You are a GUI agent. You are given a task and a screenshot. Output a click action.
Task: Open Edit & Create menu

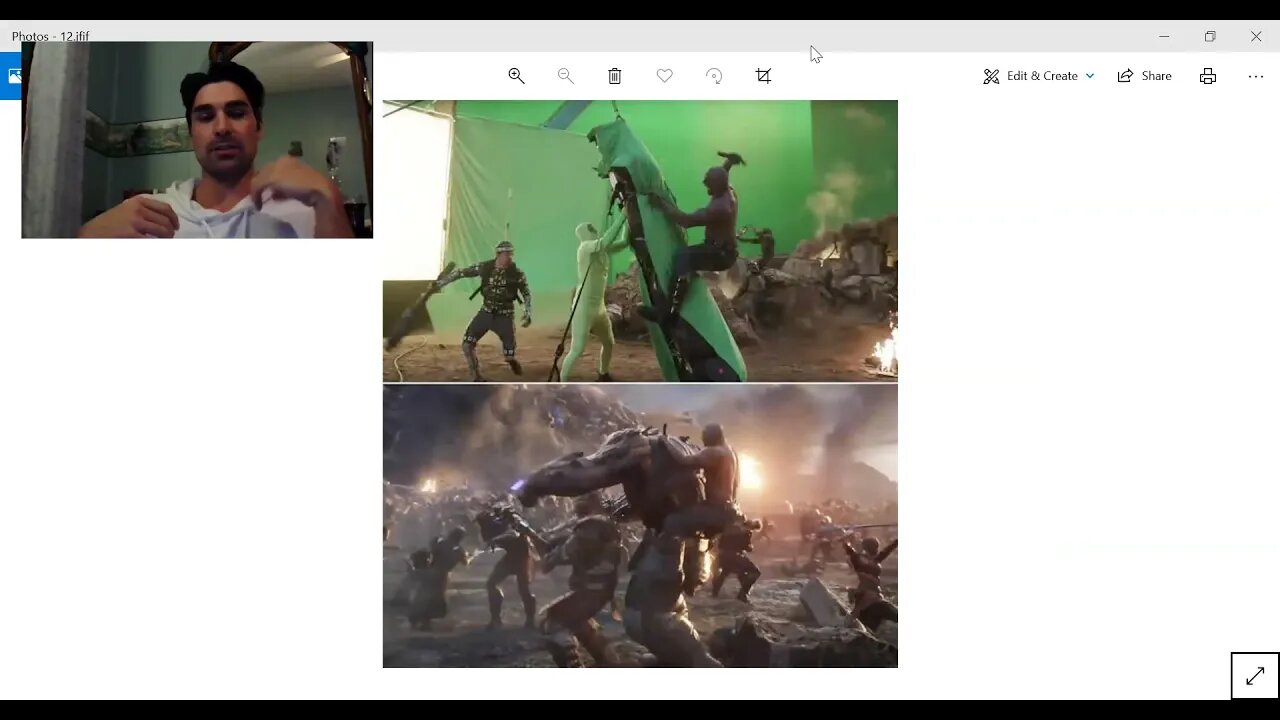[x=1039, y=76]
